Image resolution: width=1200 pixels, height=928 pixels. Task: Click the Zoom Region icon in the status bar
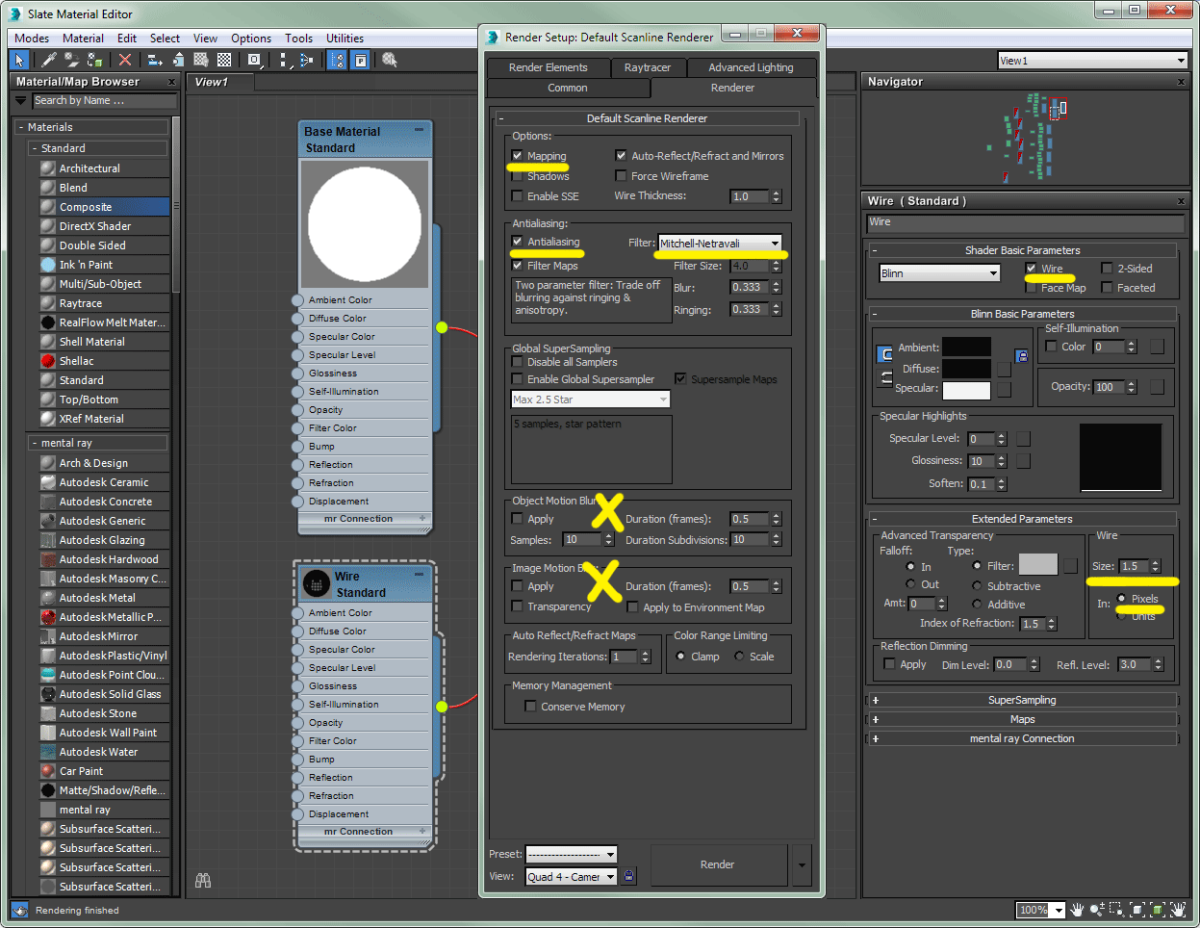click(x=1116, y=910)
